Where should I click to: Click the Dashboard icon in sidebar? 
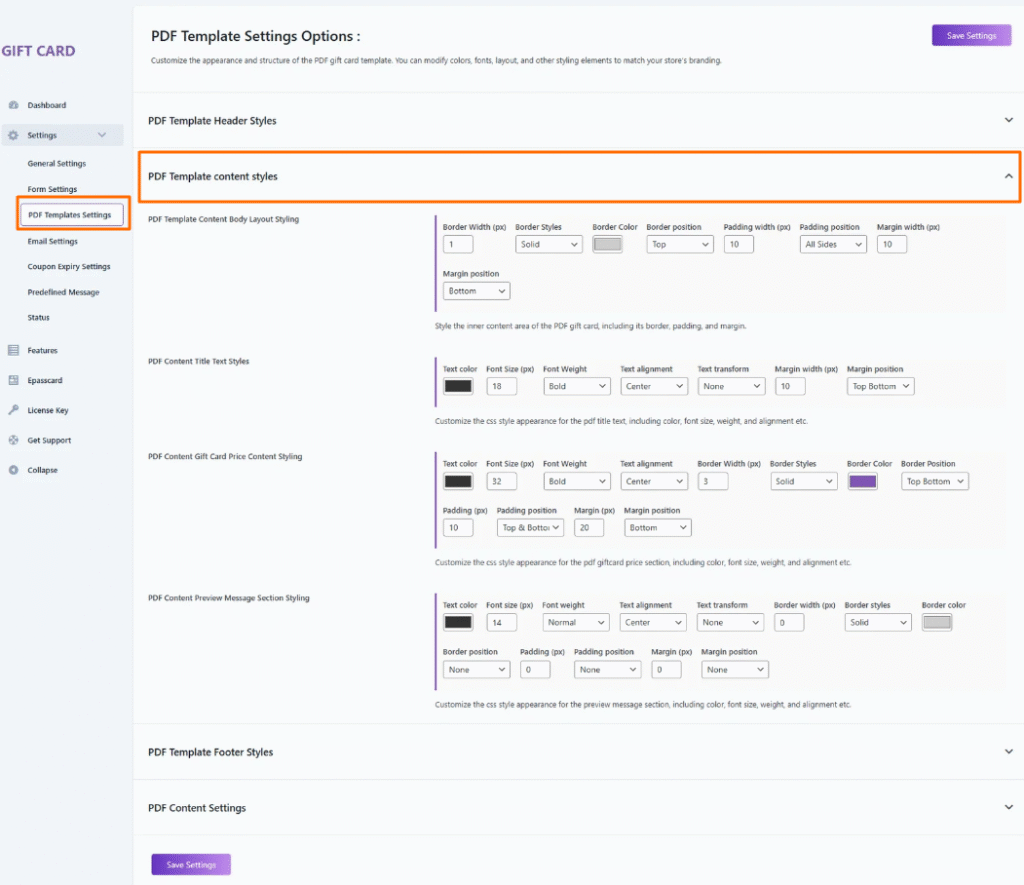click(x=13, y=105)
